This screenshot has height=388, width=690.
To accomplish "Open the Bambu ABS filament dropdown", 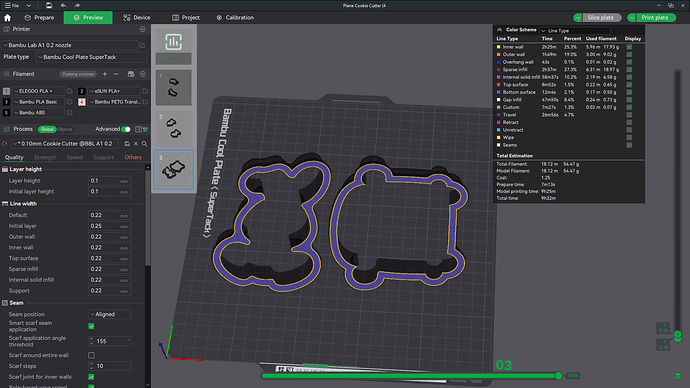I will click(38, 113).
